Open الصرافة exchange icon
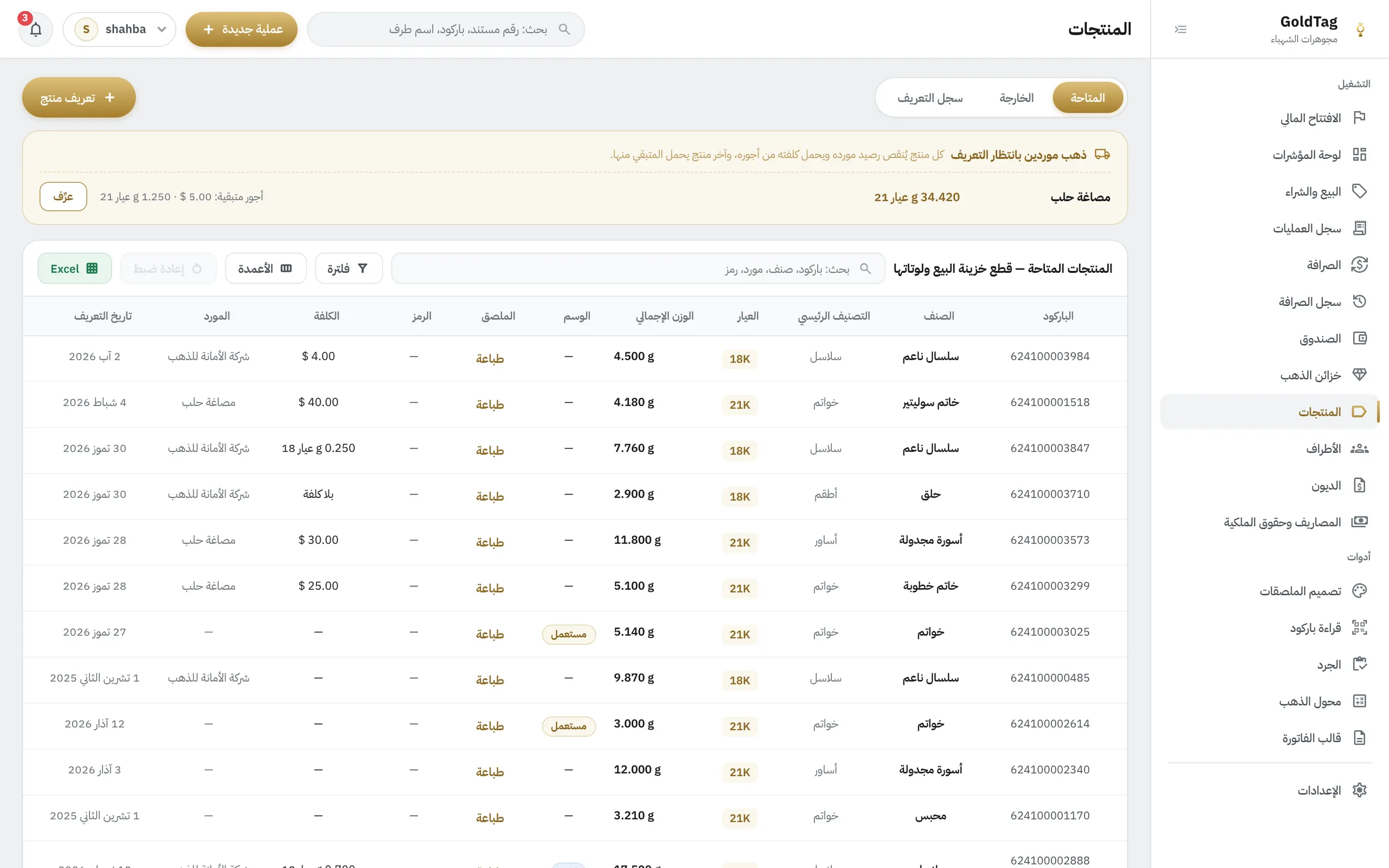The height and width of the screenshot is (868, 1389). click(1359, 265)
